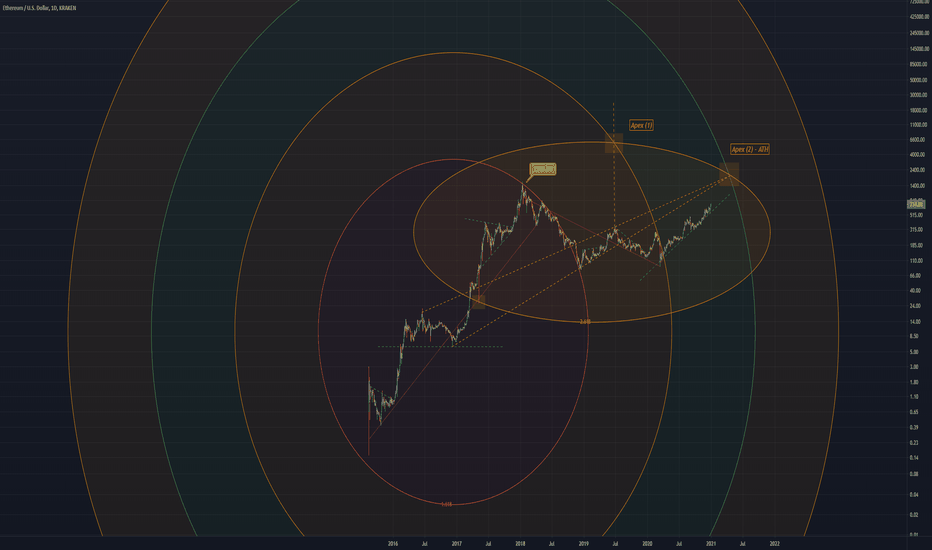Click the 30000.00 price axis label
This screenshot has height=550, width=932.
pyautogui.click(x=918, y=95)
